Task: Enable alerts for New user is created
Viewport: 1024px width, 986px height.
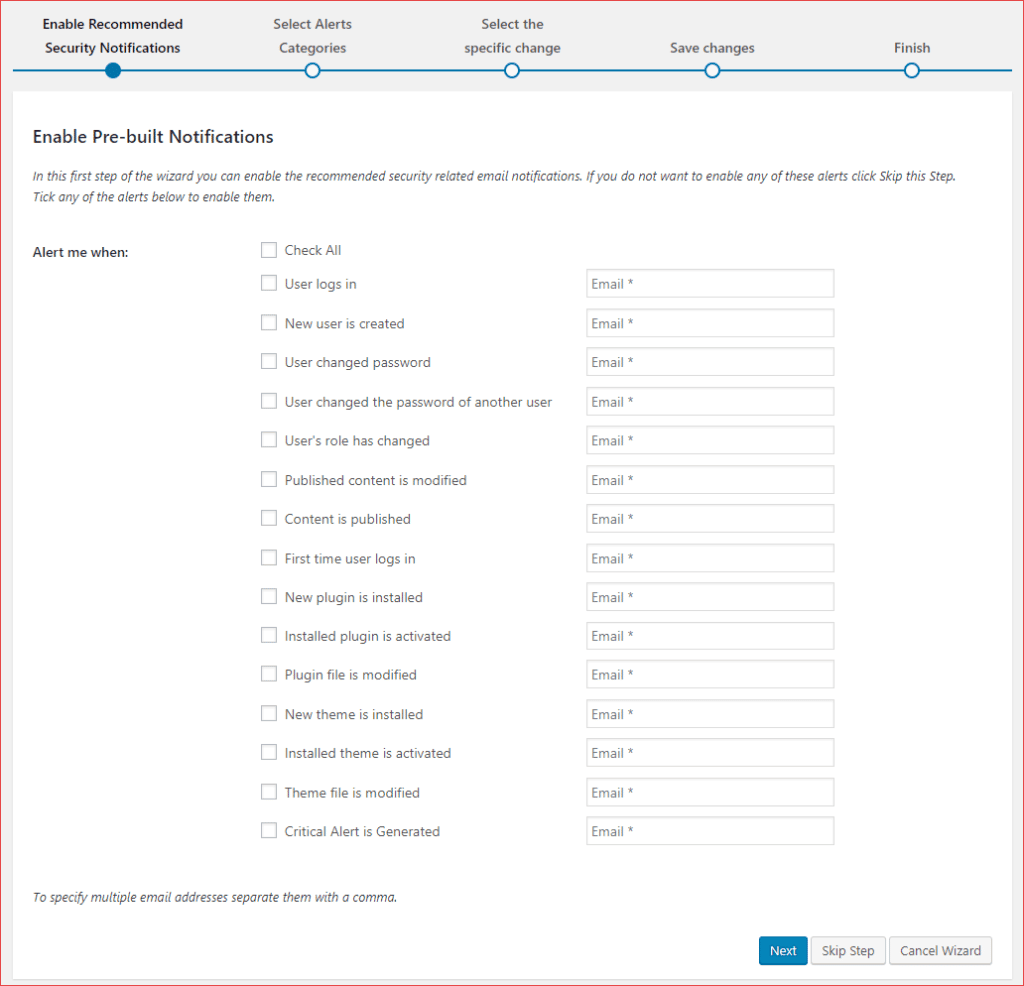Action: 268,322
